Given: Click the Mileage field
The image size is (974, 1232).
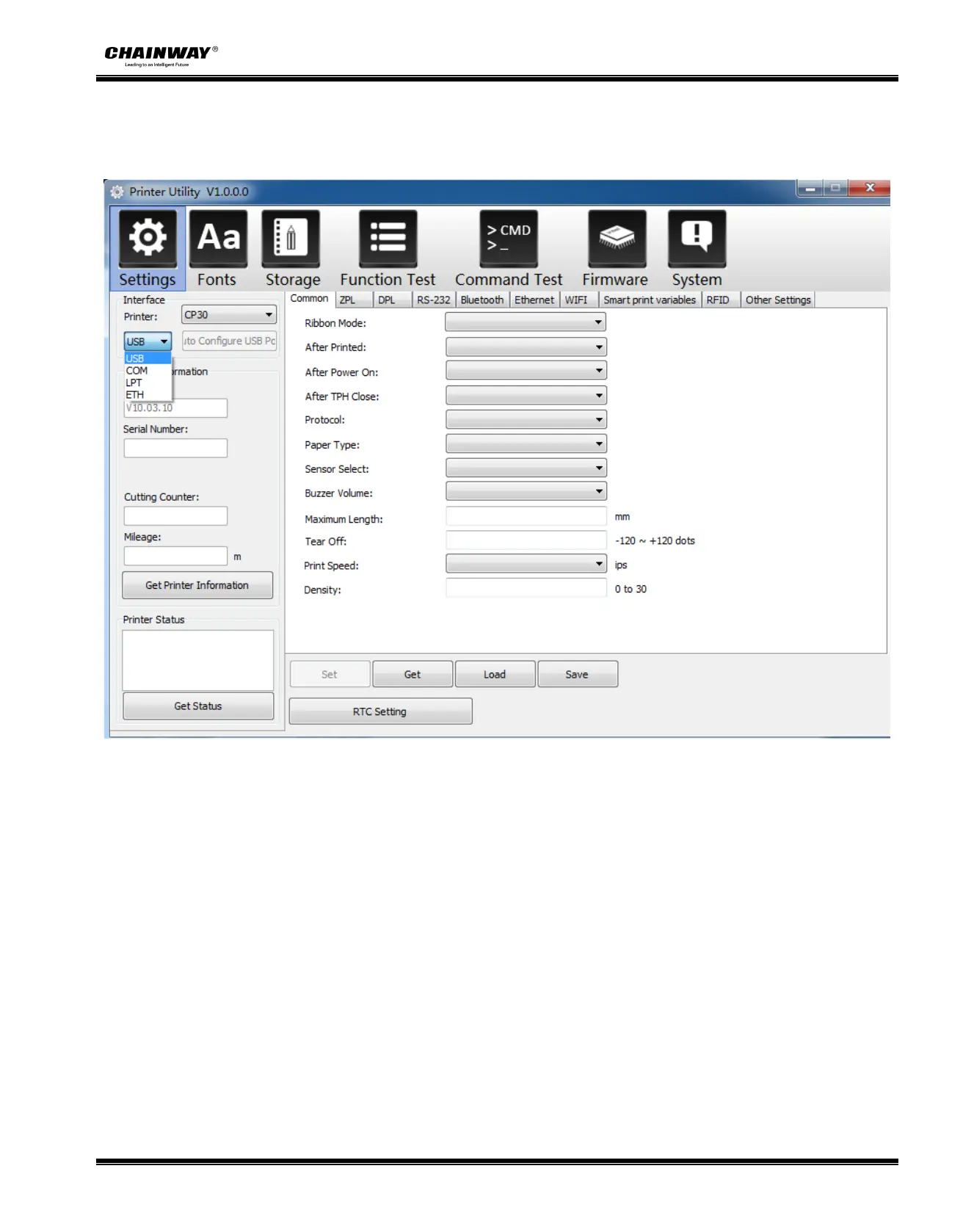Looking at the screenshot, I should (x=175, y=556).
